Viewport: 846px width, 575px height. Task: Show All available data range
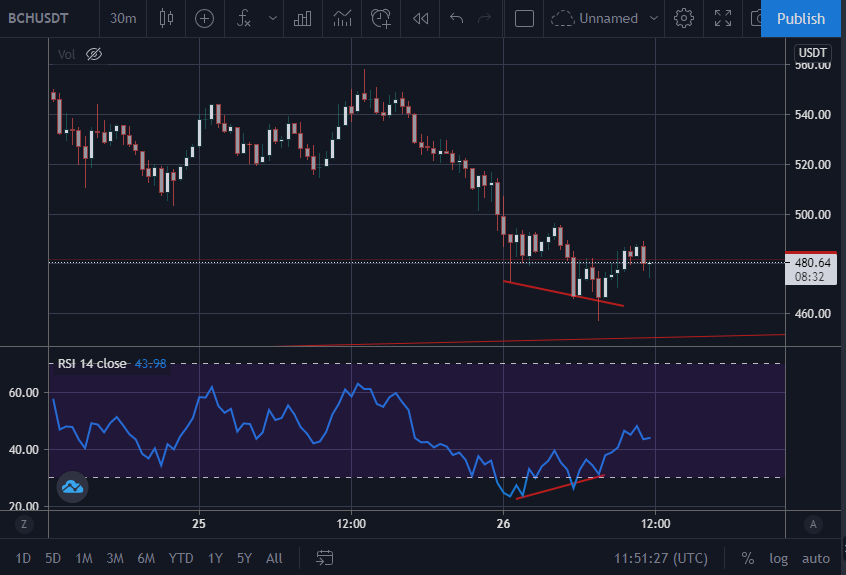pos(274,558)
